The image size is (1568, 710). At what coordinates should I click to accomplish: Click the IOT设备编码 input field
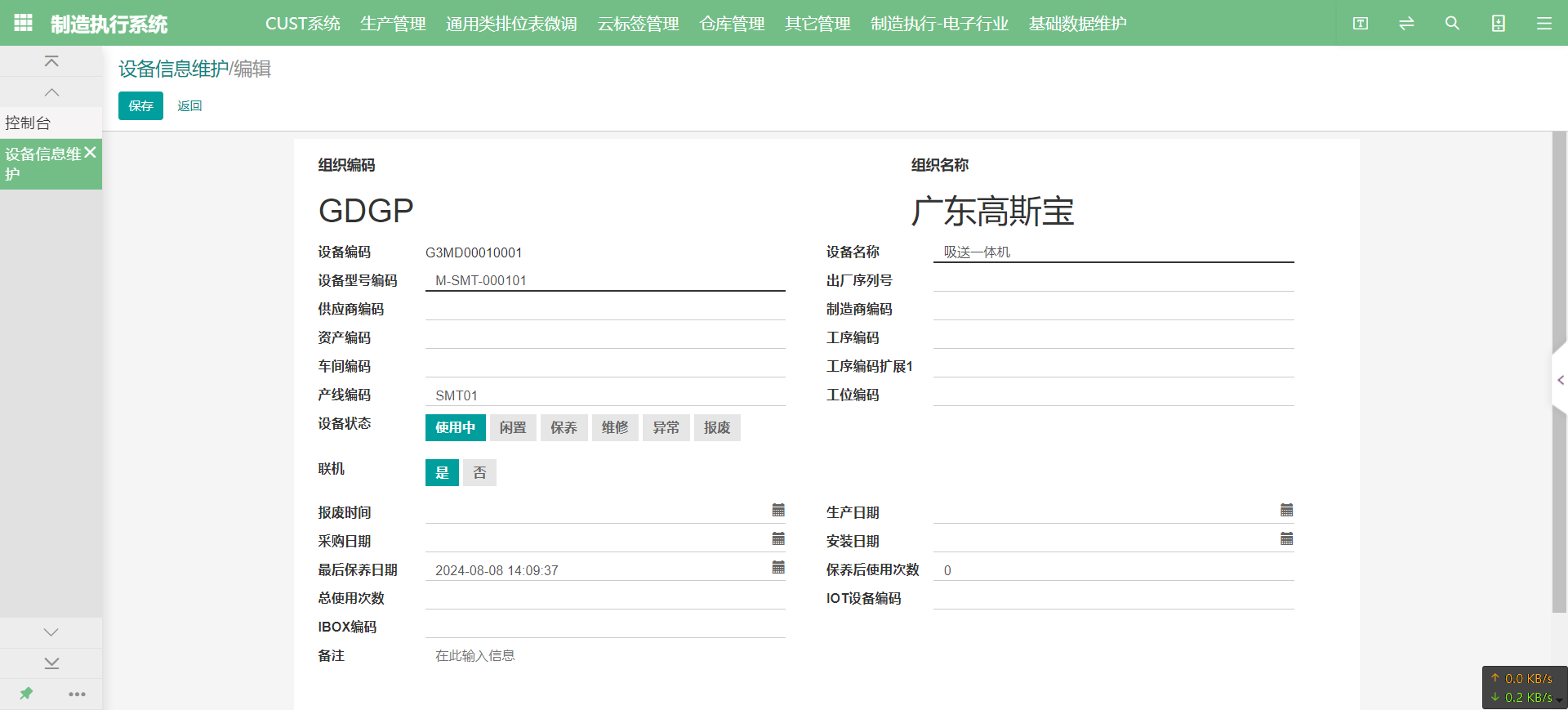pyautogui.click(x=1114, y=598)
